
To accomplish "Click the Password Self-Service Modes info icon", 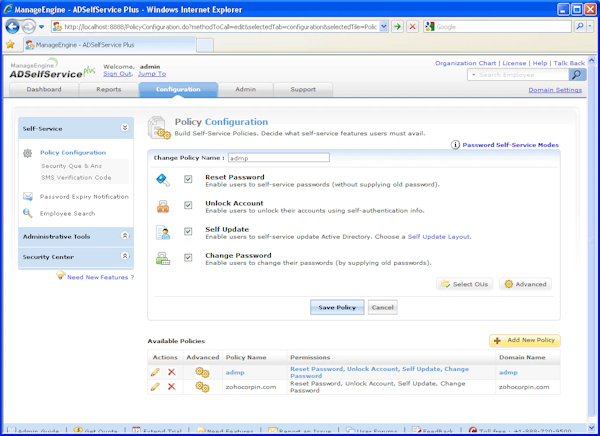I will point(455,145).
